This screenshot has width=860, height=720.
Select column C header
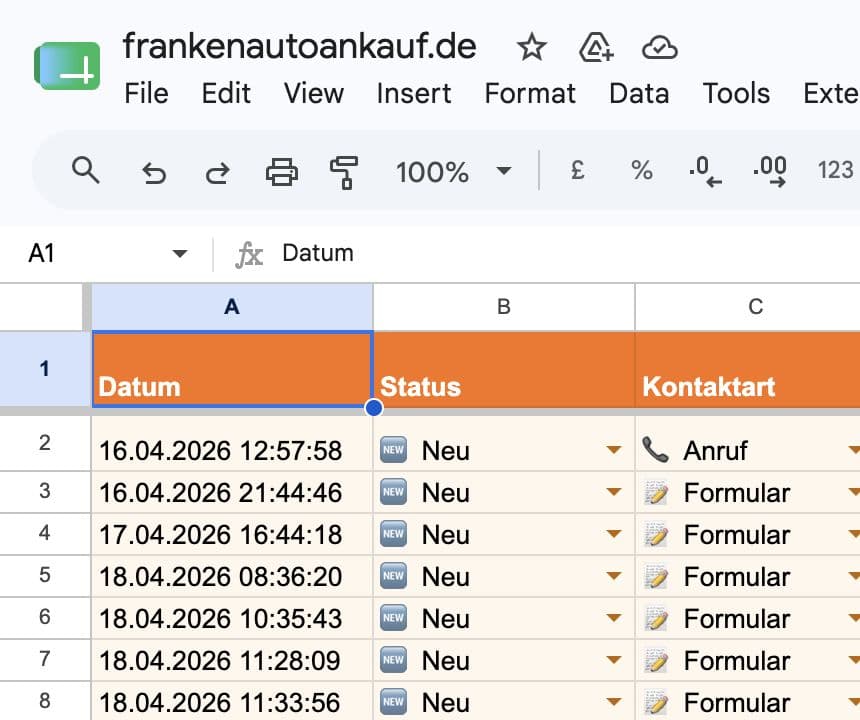tap(748, 307)
